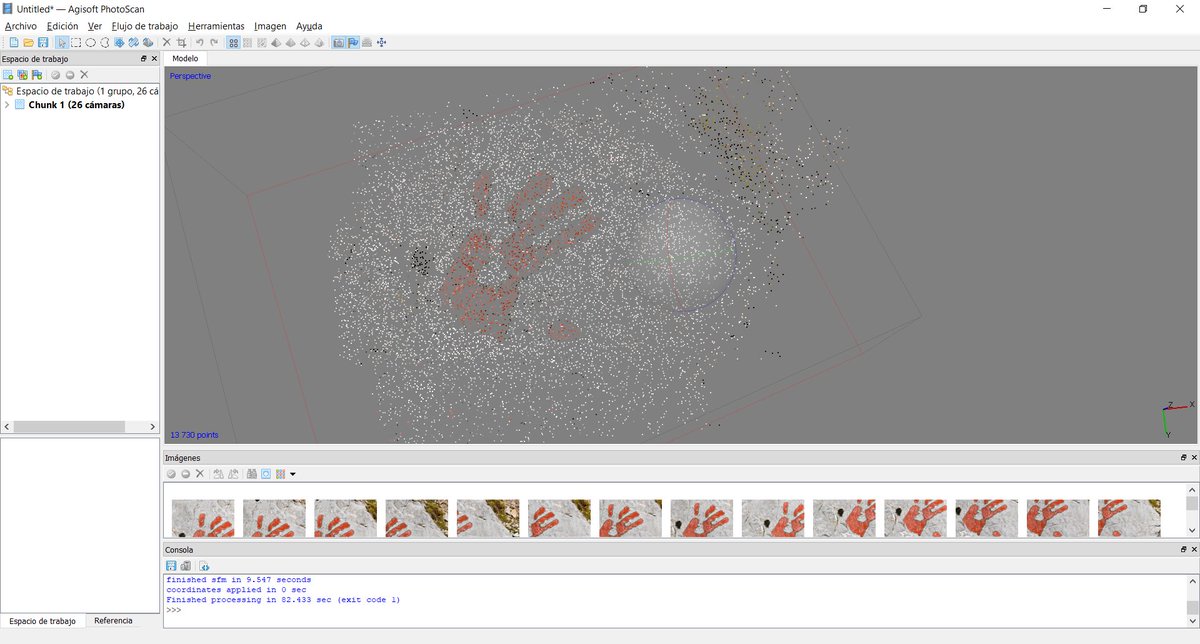The height and width of the screenshot is (644, 1200).
Task: Toggle Textured model view
Action: click(319, 43)
